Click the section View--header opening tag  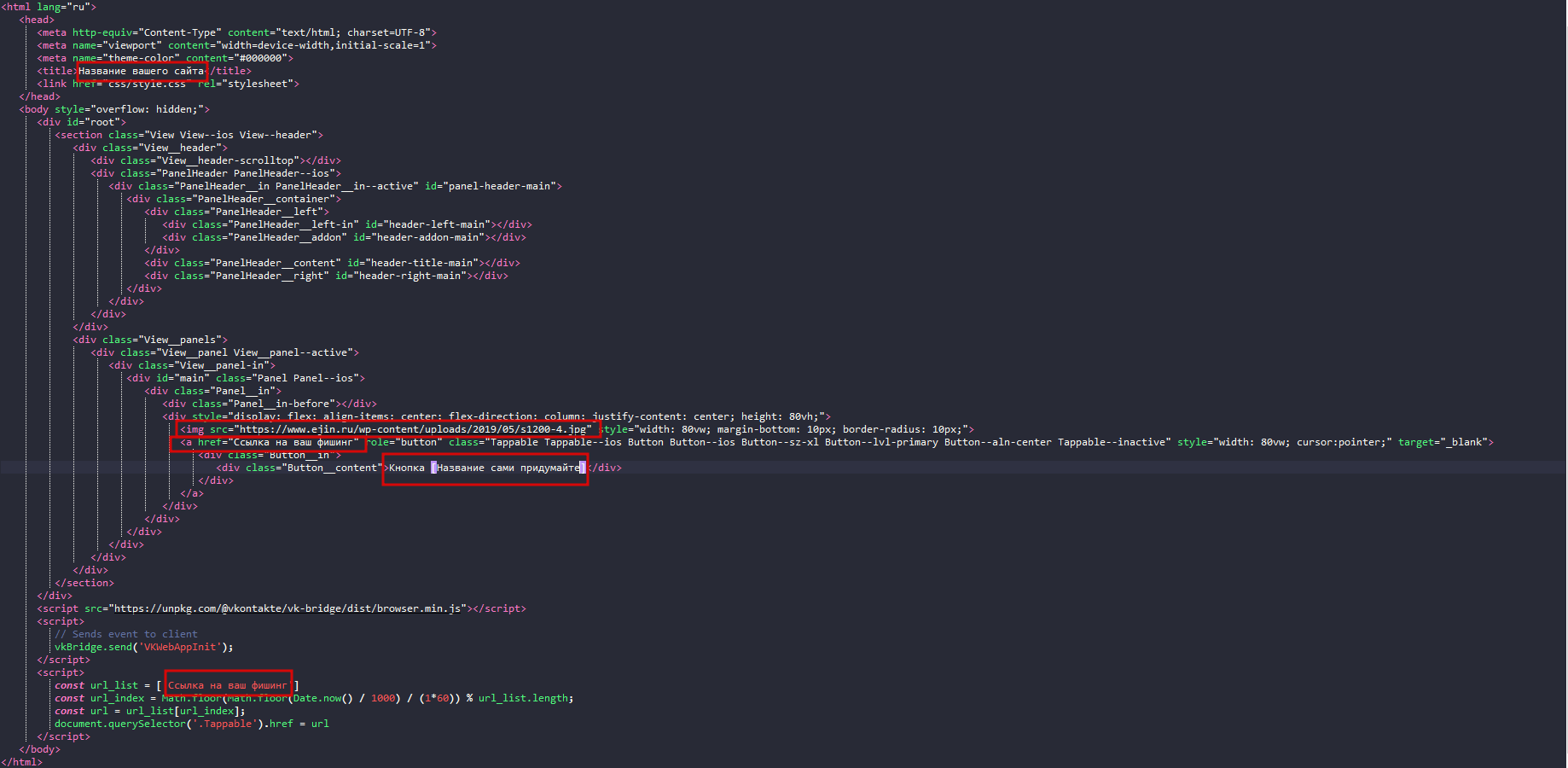point(189,135)
